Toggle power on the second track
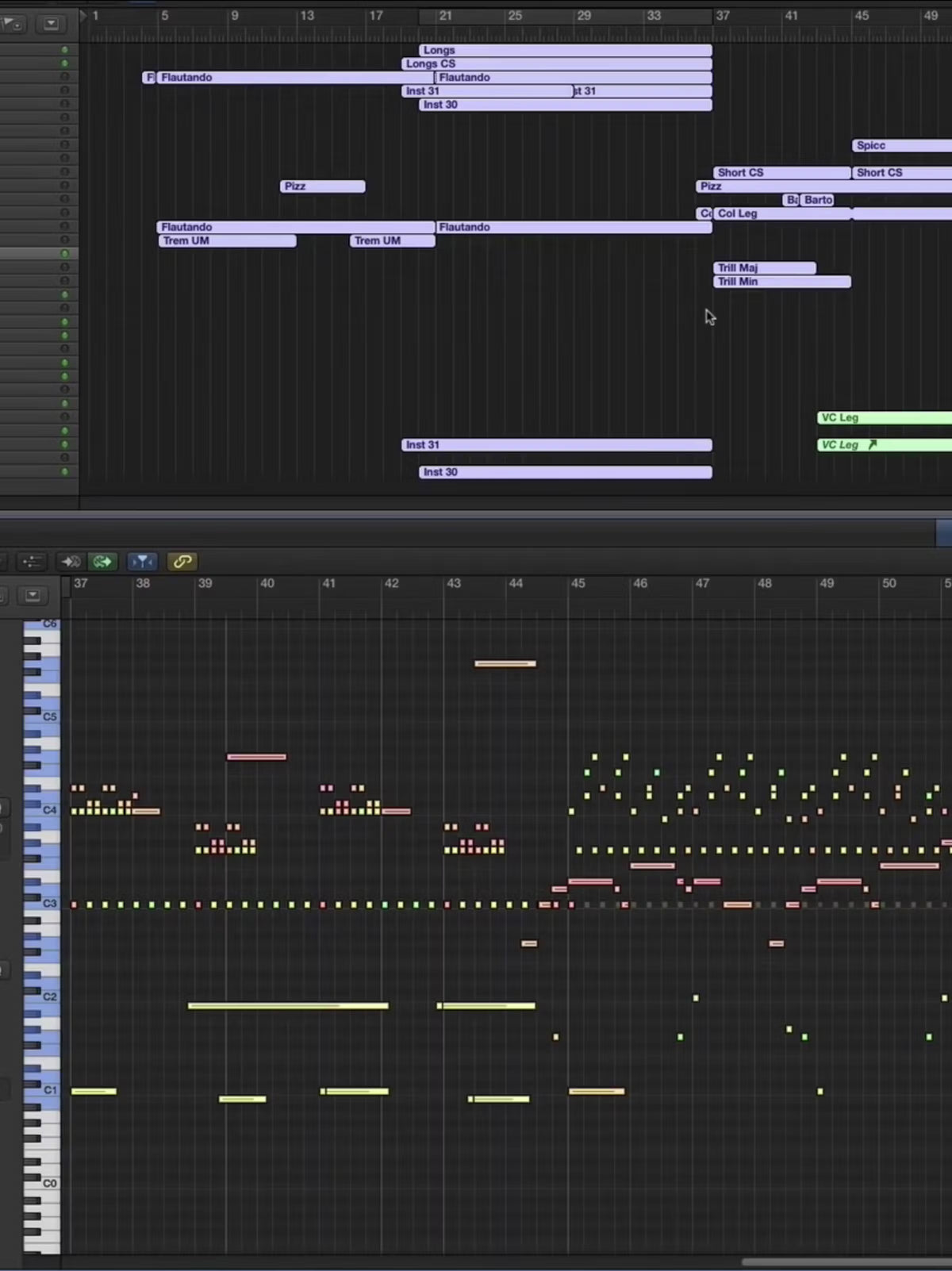952x1271 pixels. 65,63
